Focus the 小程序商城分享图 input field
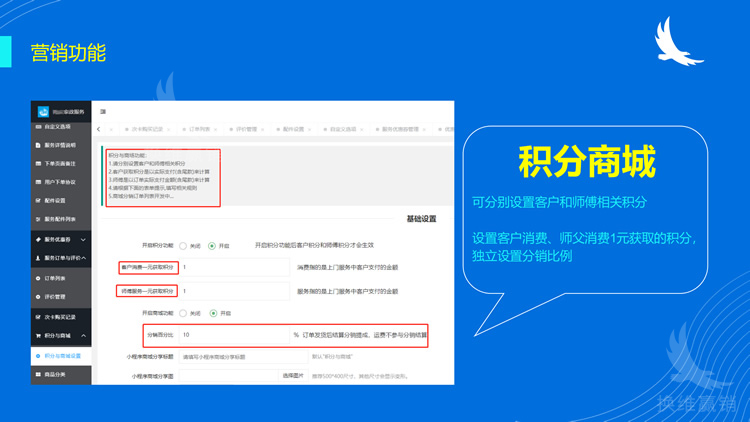Screen dimensions: 750x422 [x=229, y=376]
